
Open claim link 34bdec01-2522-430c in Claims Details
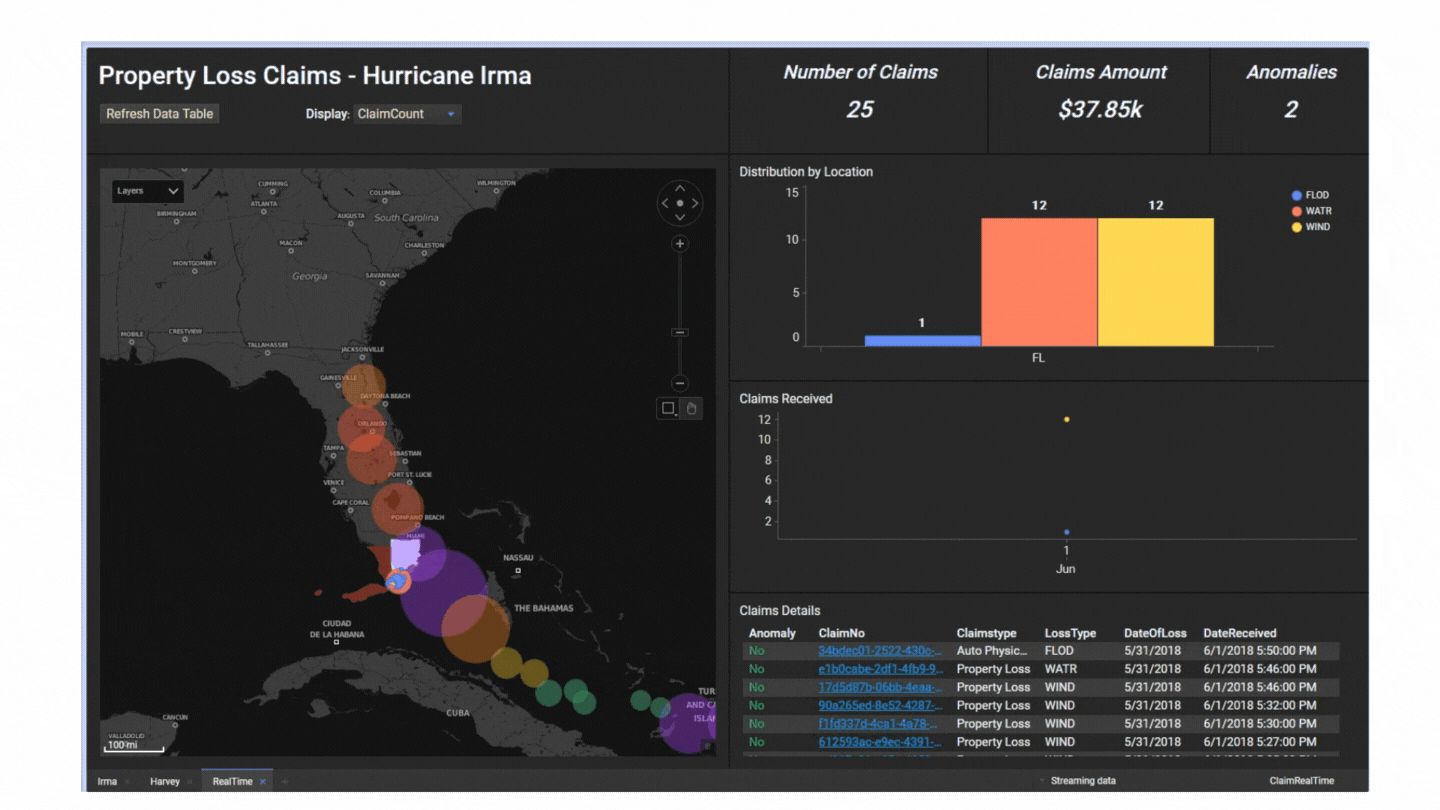click(880, 650)
